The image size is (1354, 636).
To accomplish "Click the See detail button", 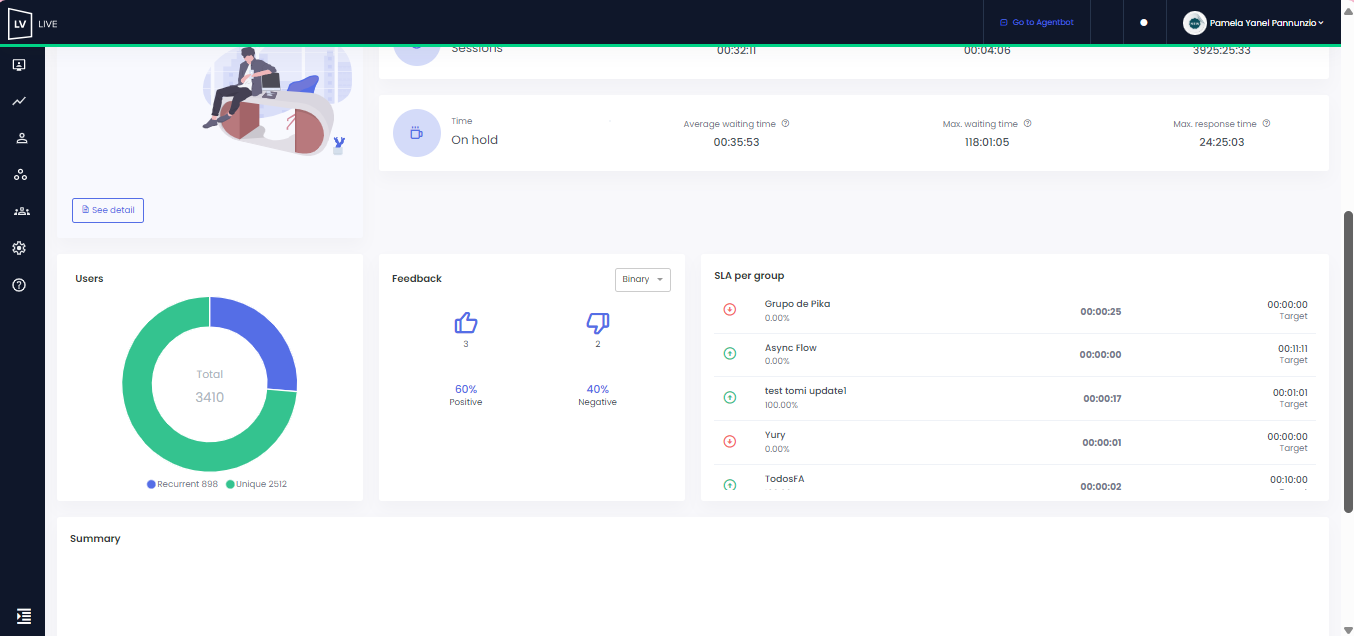I will (x=108, y=210).
